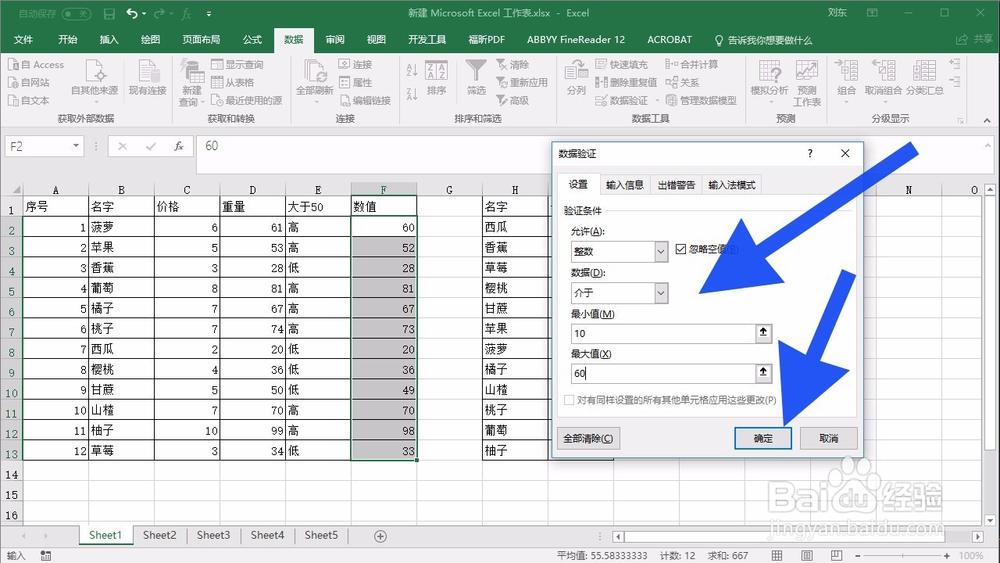
Task: Click the 自文本 import option
Action: (29, 100)
